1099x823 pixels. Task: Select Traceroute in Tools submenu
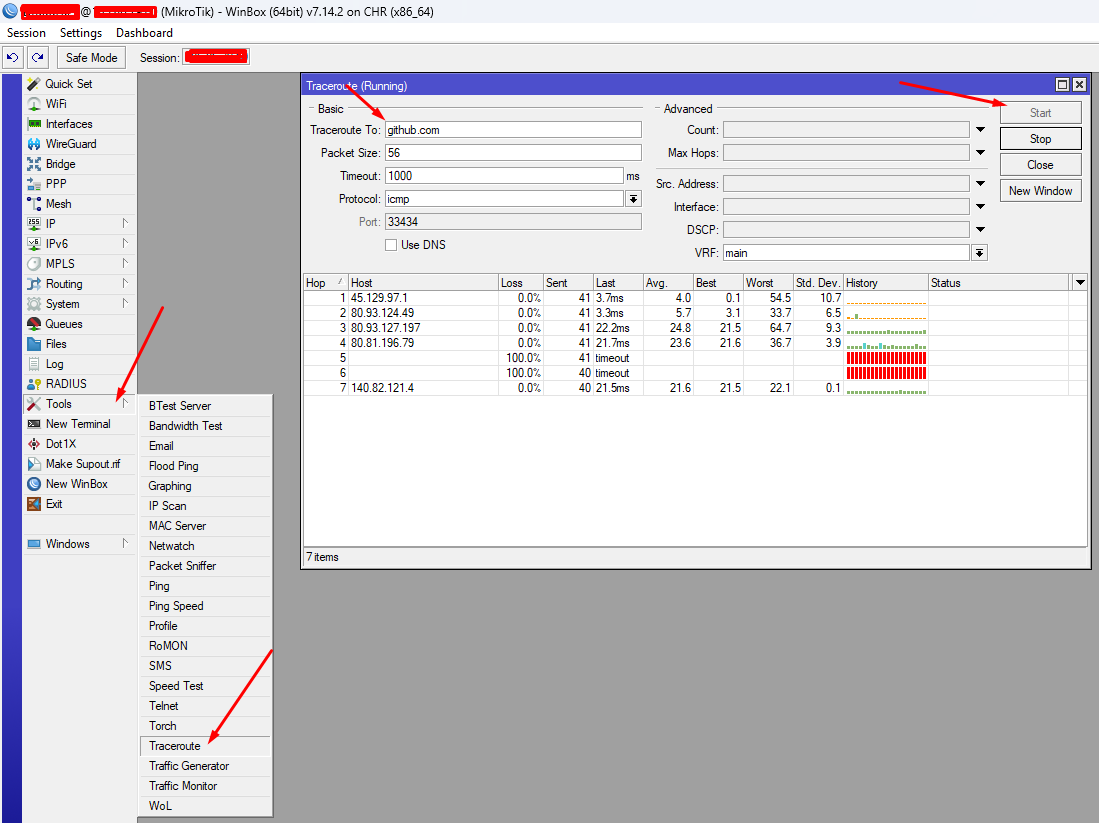(x=205, y=746)
